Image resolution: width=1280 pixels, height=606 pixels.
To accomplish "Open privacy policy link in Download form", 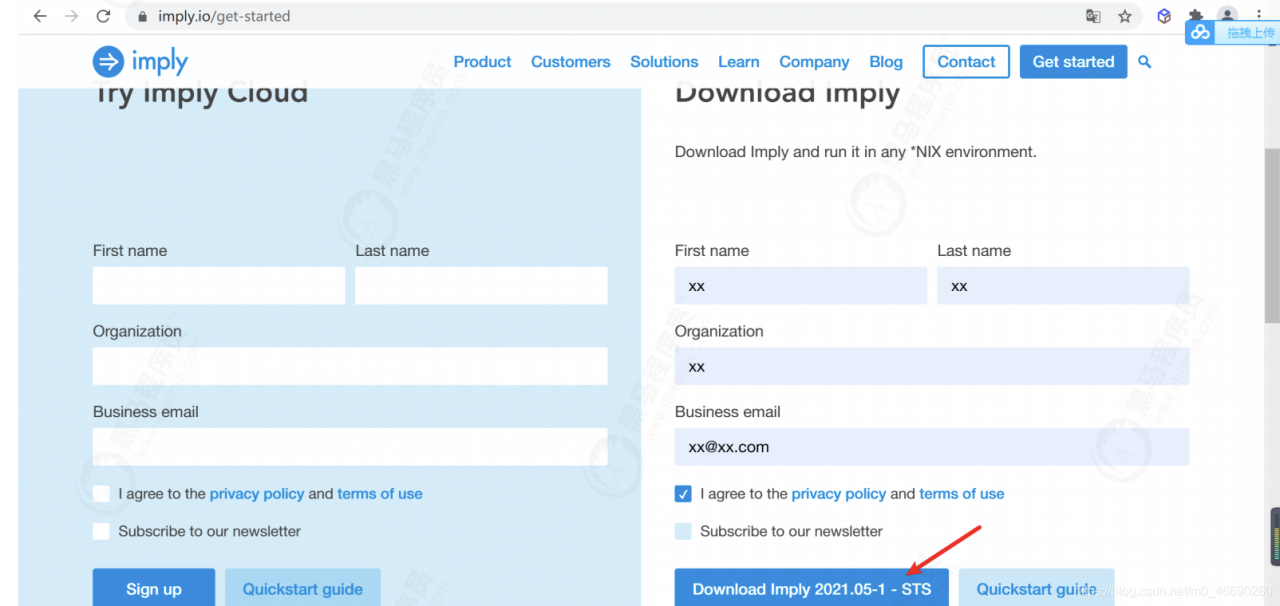I will pos(839,494).
